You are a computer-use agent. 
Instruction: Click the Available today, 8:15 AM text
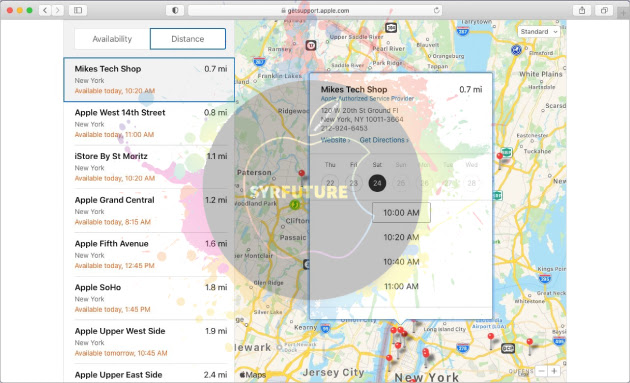coord(112,222)
